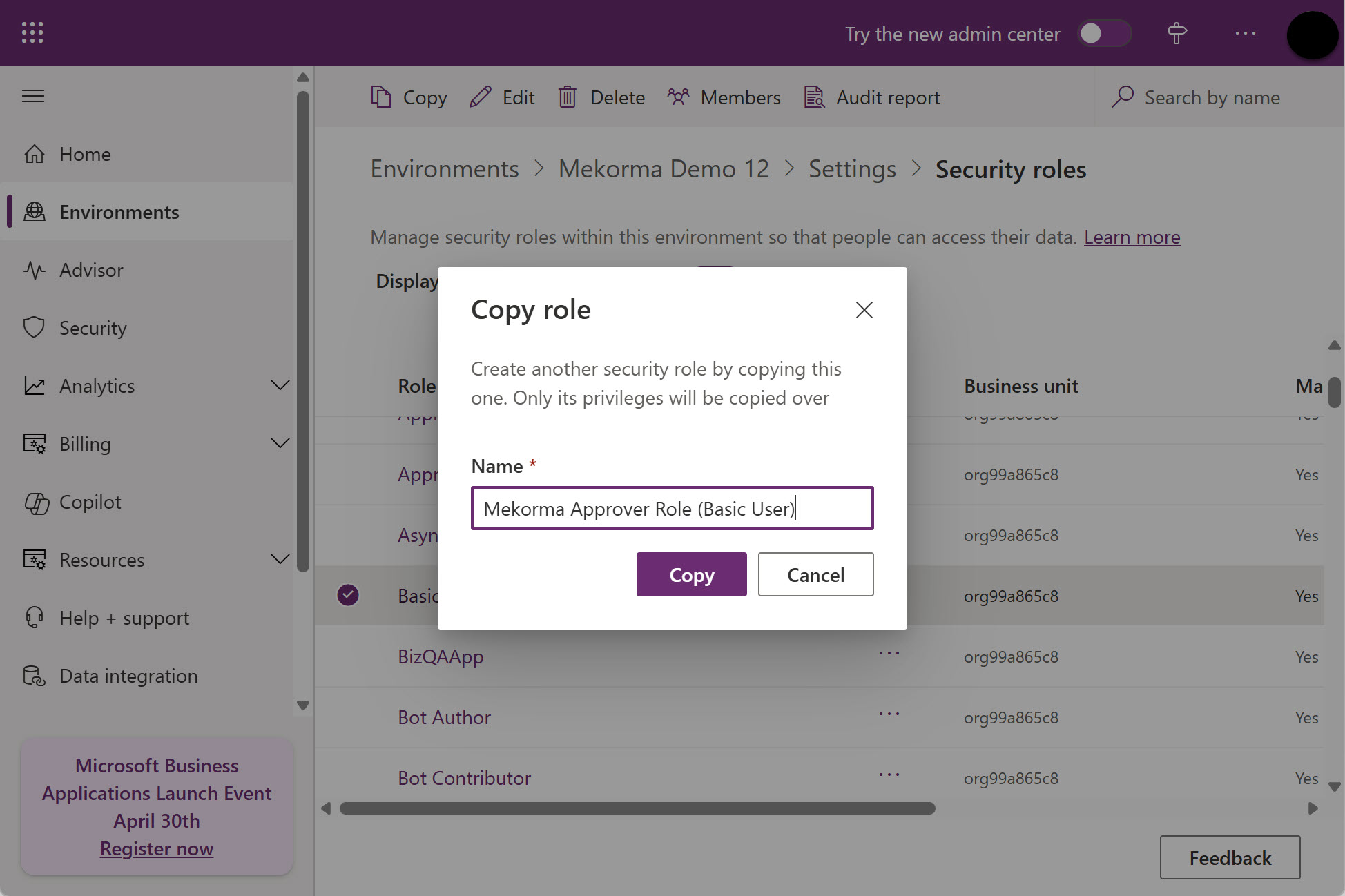Open the app launcher waffle icon
This screenshot has width=1345, height=896.
32,32
